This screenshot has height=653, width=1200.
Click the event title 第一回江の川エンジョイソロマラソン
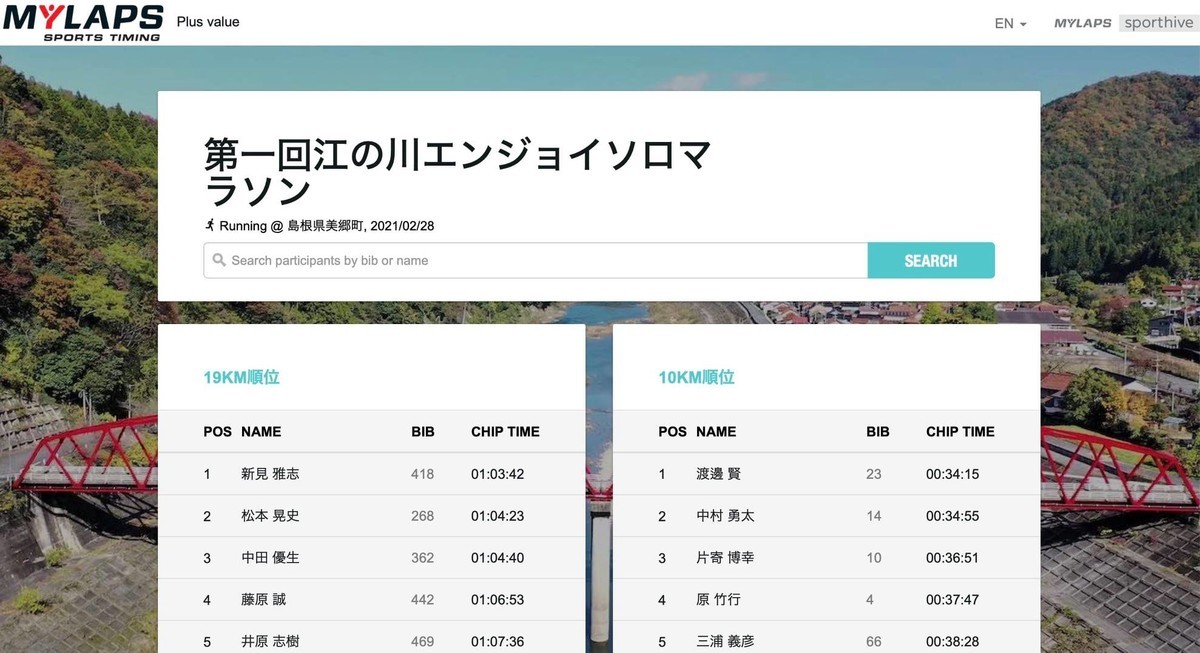[x=458, y=171]
